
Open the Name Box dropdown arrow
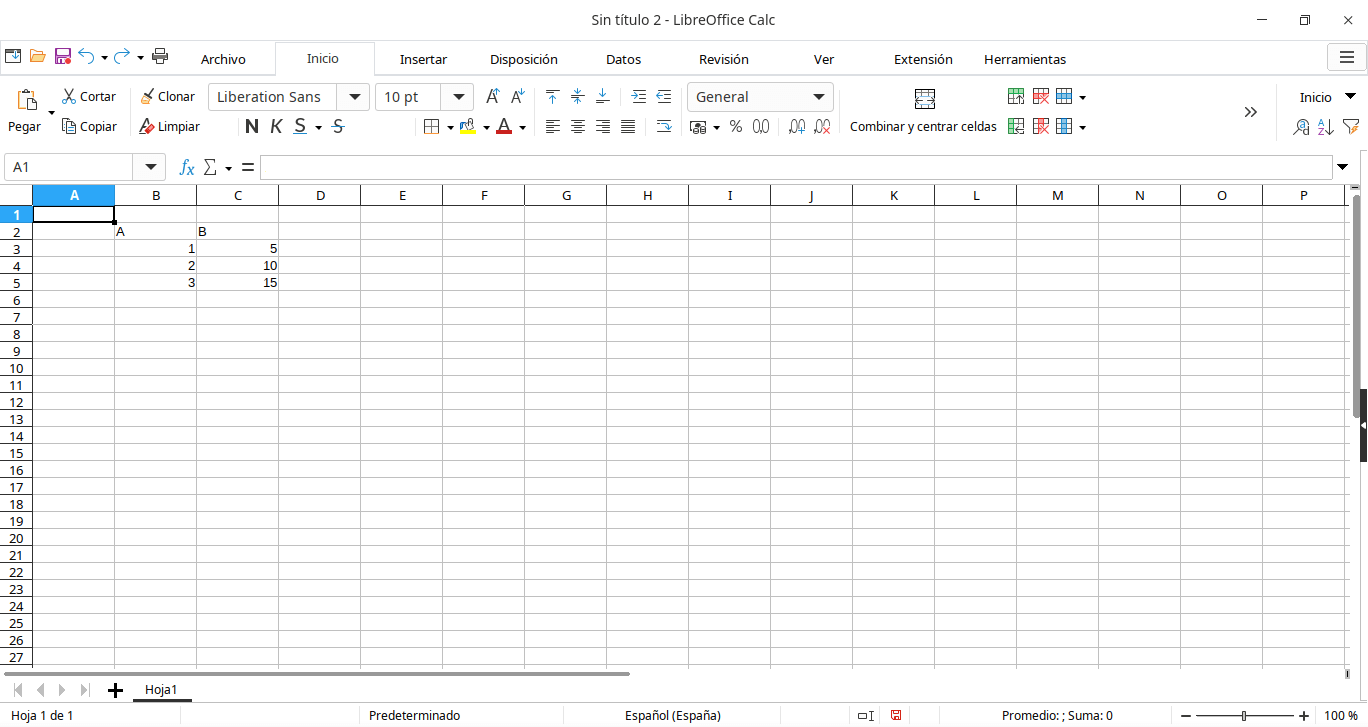pos(151,167)
